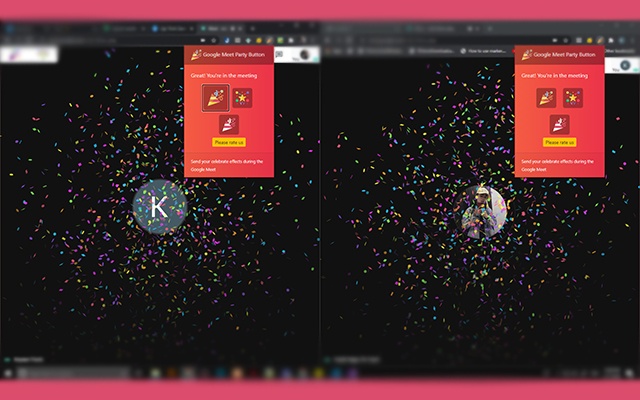Click the Google Meet Party Button logo in left popup header
Image resolution: width=640 pixels, height=400 pixels.
click(x=196, y=54)
